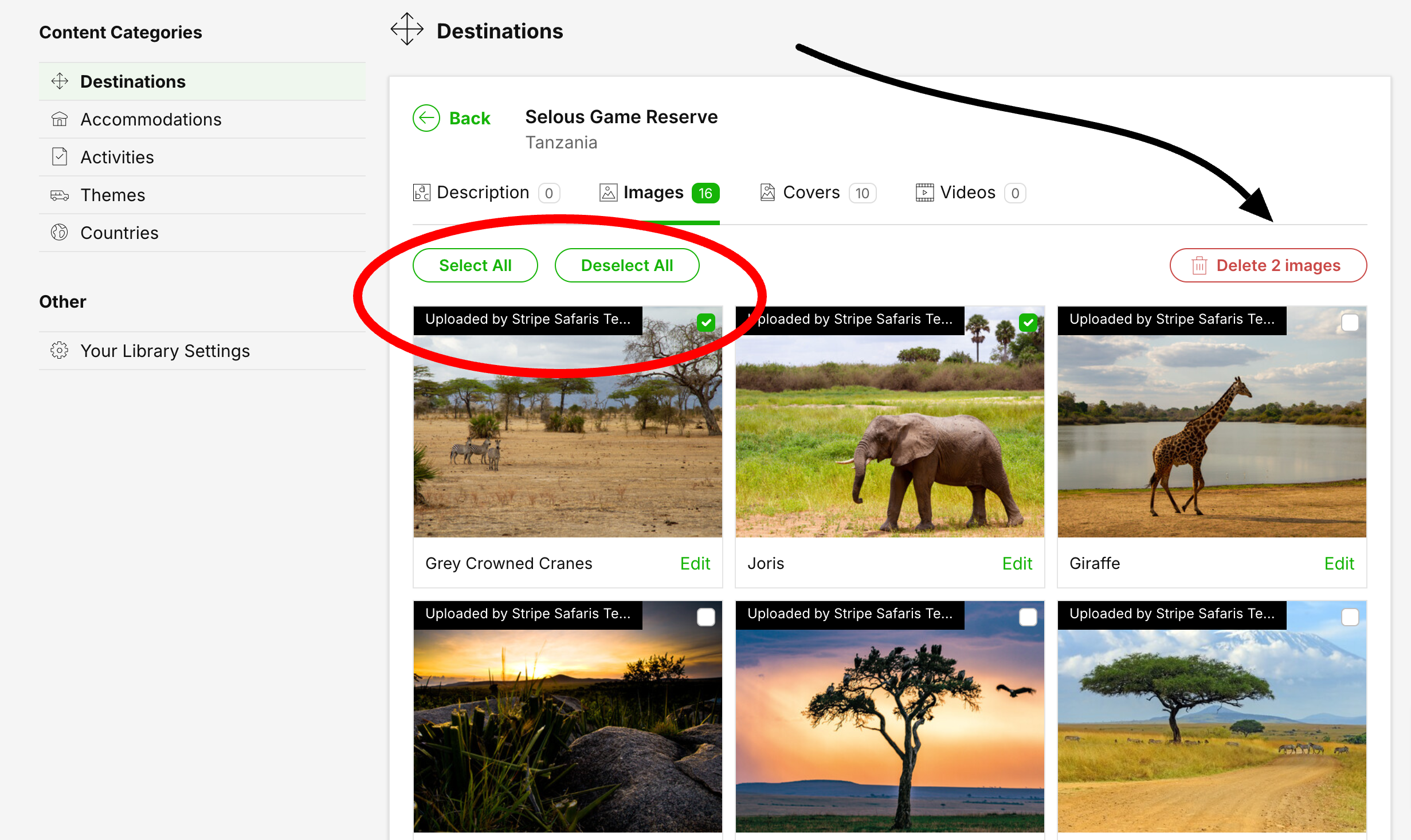Click the Accommodations building icon
Screen dimensions: 1411x840
[60, 119]
